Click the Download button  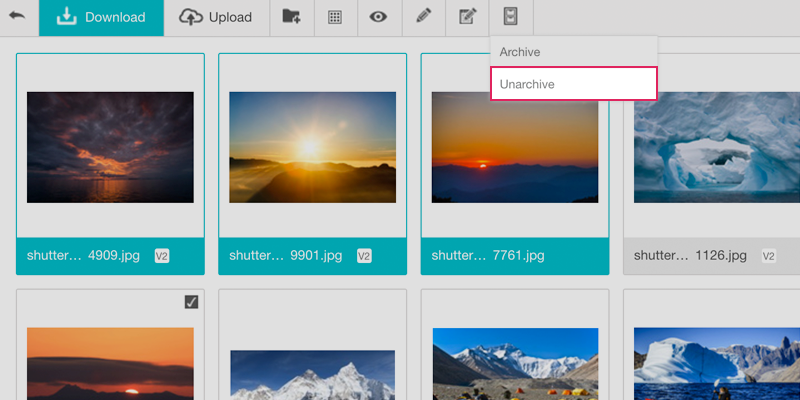[x=101, y=17]
